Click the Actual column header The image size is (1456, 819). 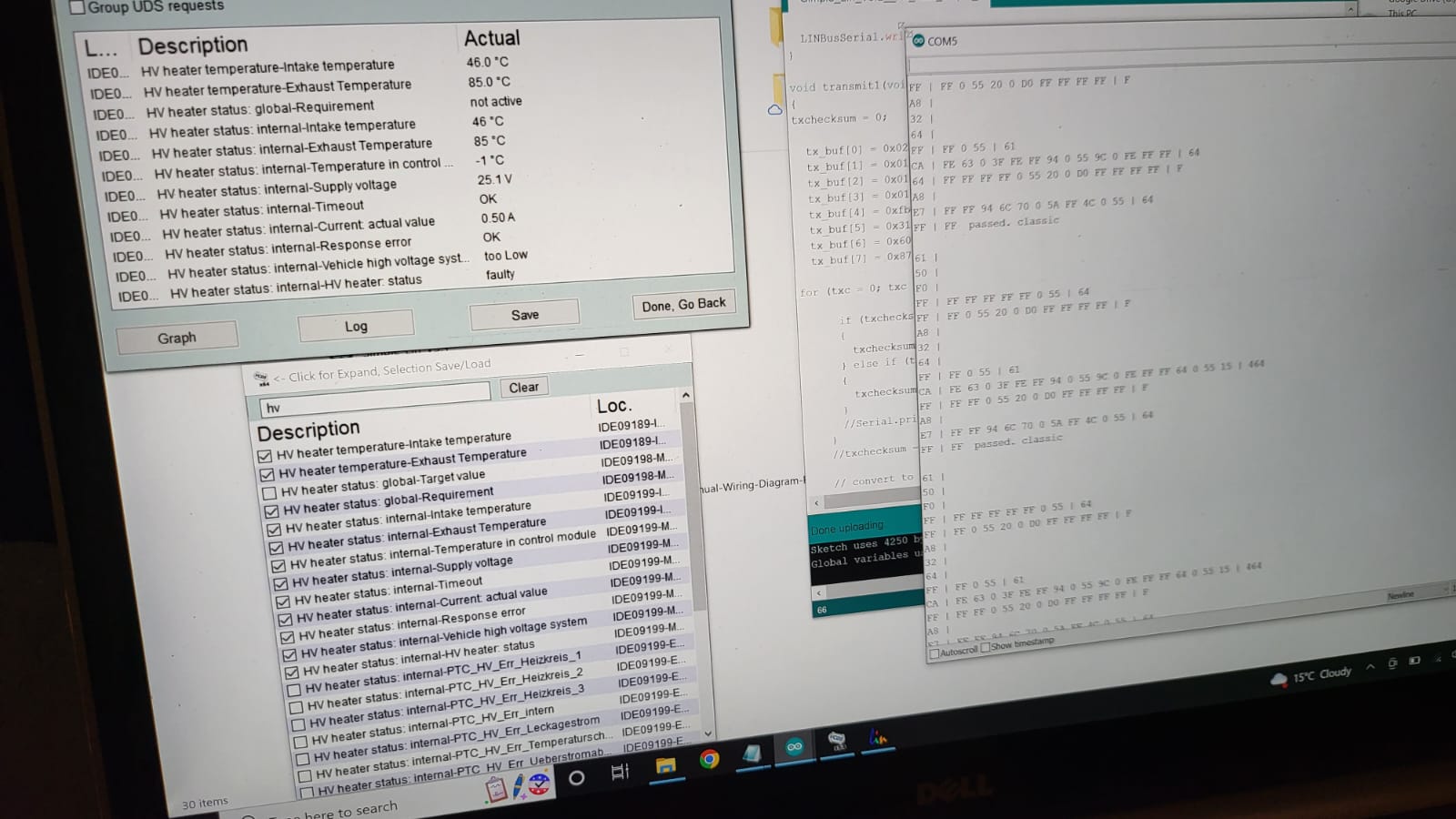492,38
